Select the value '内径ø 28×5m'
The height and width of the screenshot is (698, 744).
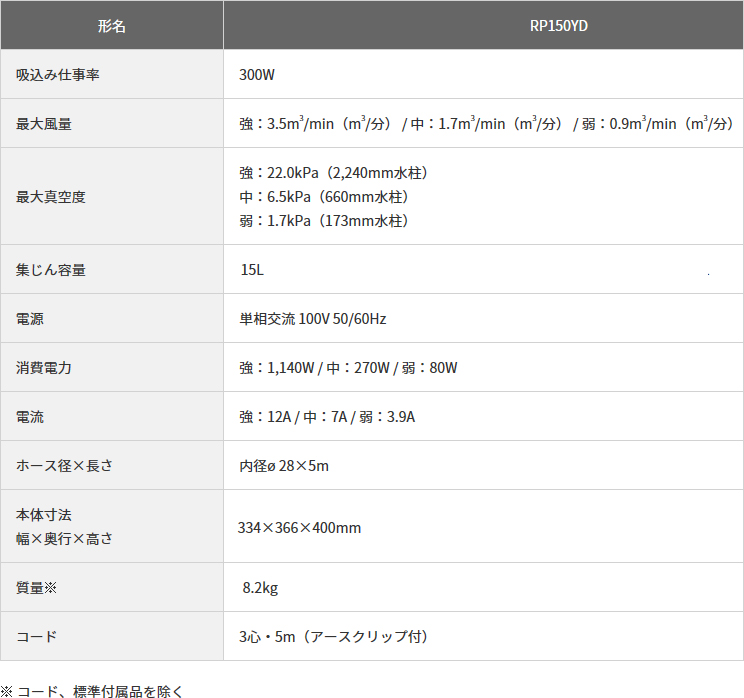(284, 465)
